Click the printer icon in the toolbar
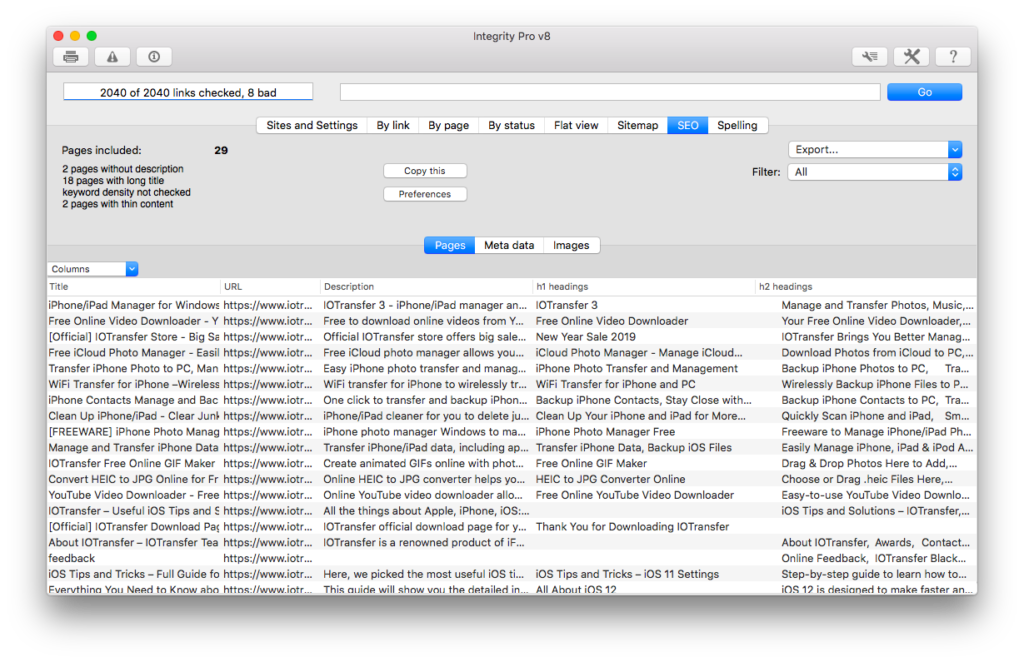The image size is (1024, 662). pos(71,57)
